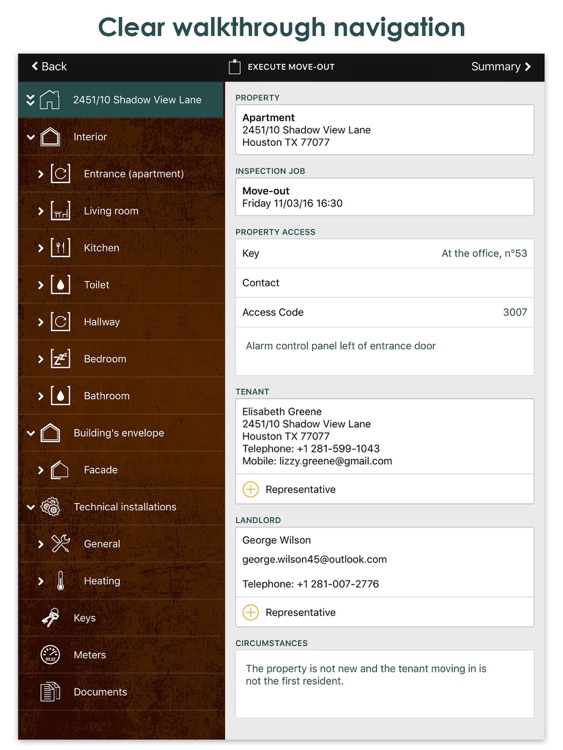Screen dimensions: 563x750
Task: Add a tenant representative with the plus icon
Action: [x=251, y=489]
